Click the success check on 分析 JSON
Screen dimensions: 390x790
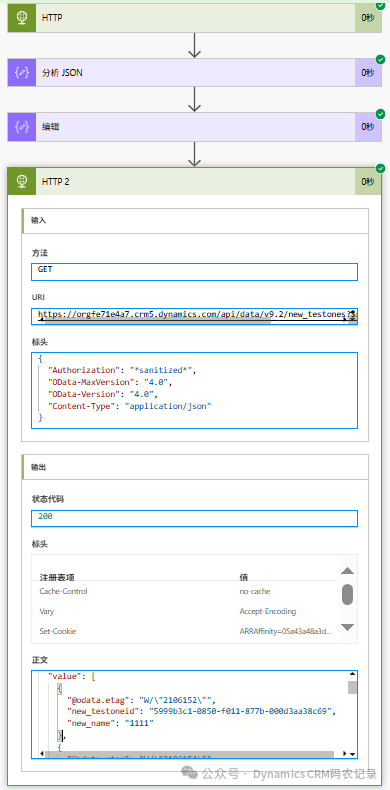point(380,59)
